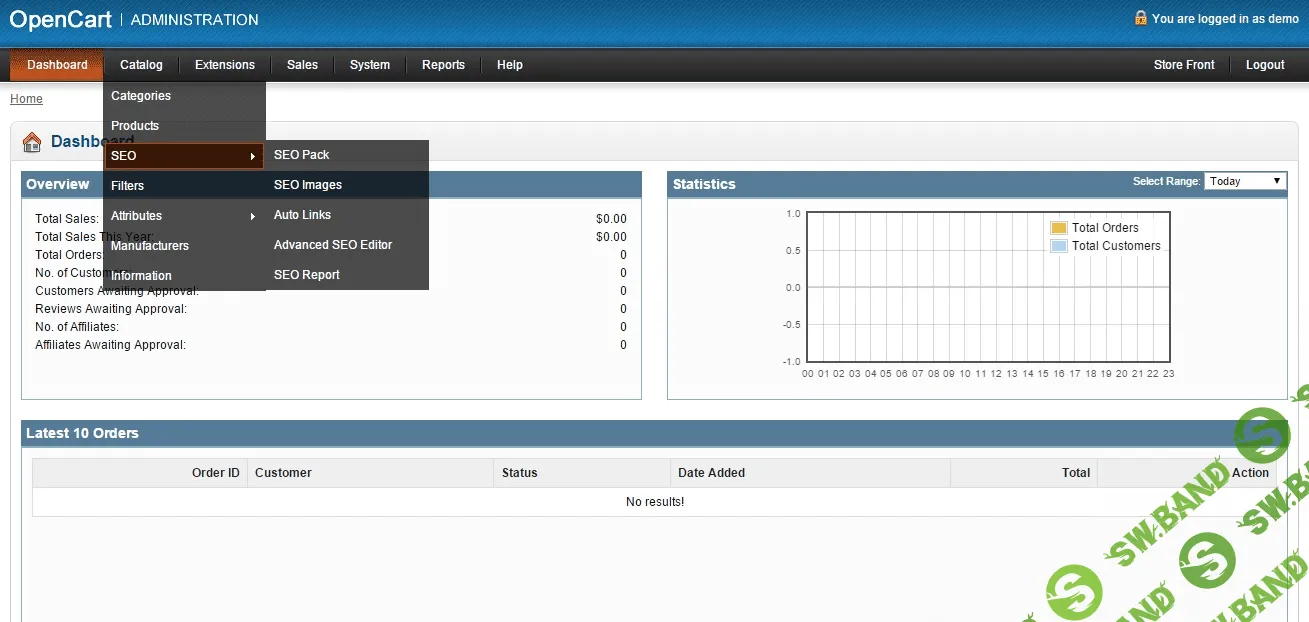
Task: Launch the Advanced SEO Editor
Action: click(332, 245)
